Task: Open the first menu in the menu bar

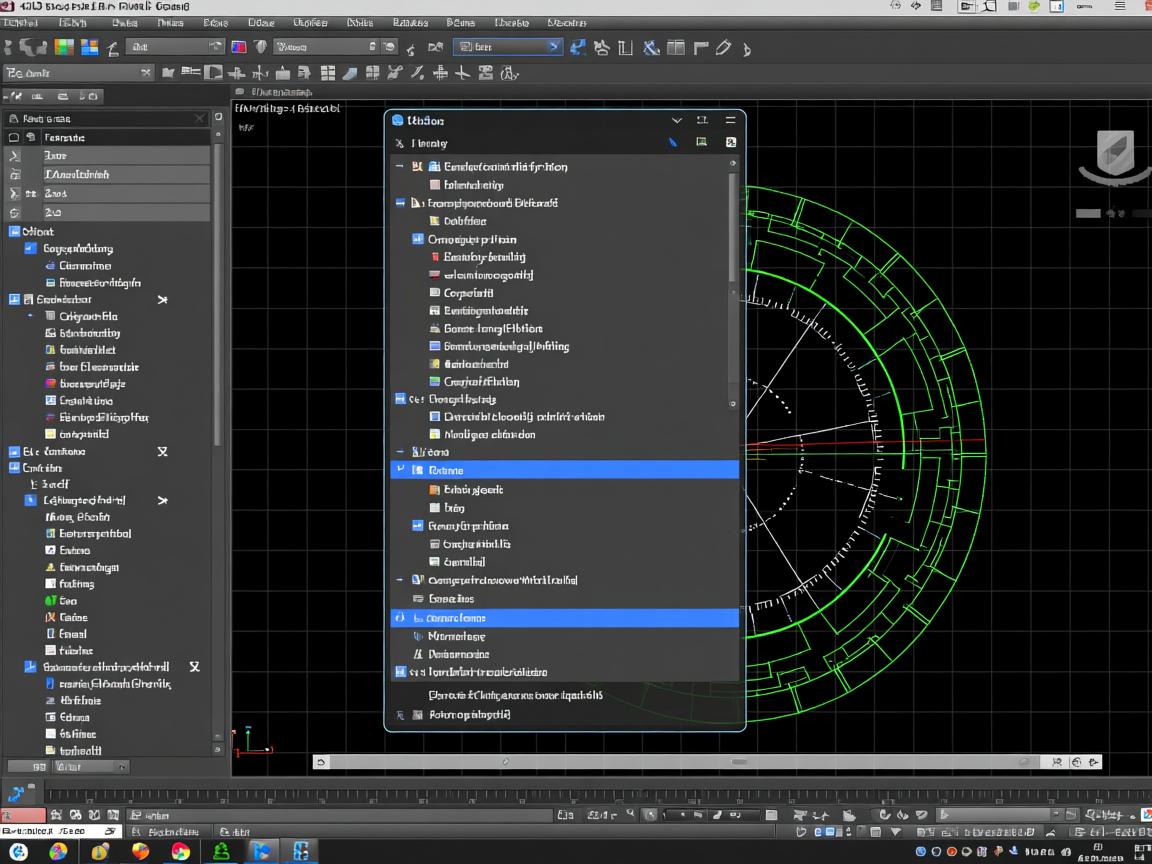Action: pos(19,23)
